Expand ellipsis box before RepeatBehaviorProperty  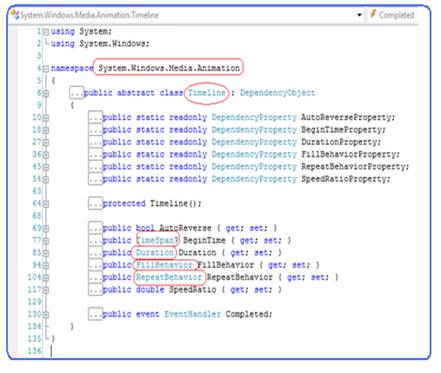pyautogui.click(x=95, y=167)
